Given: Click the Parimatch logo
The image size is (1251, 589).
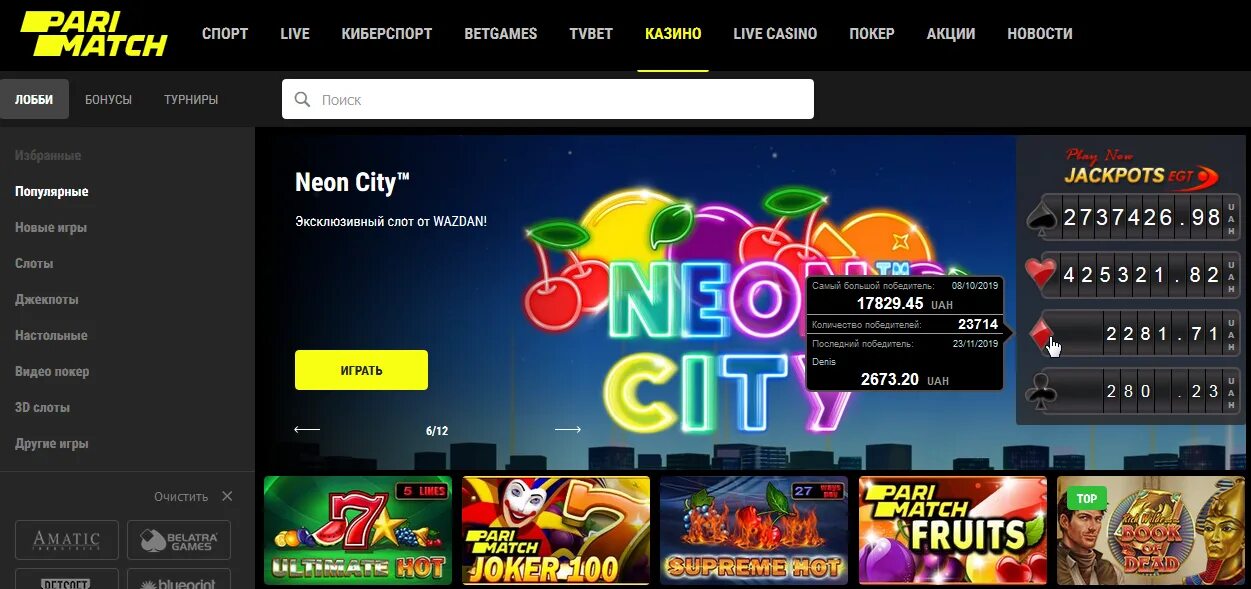Looking at the screenshot, I should pos(94,33).
